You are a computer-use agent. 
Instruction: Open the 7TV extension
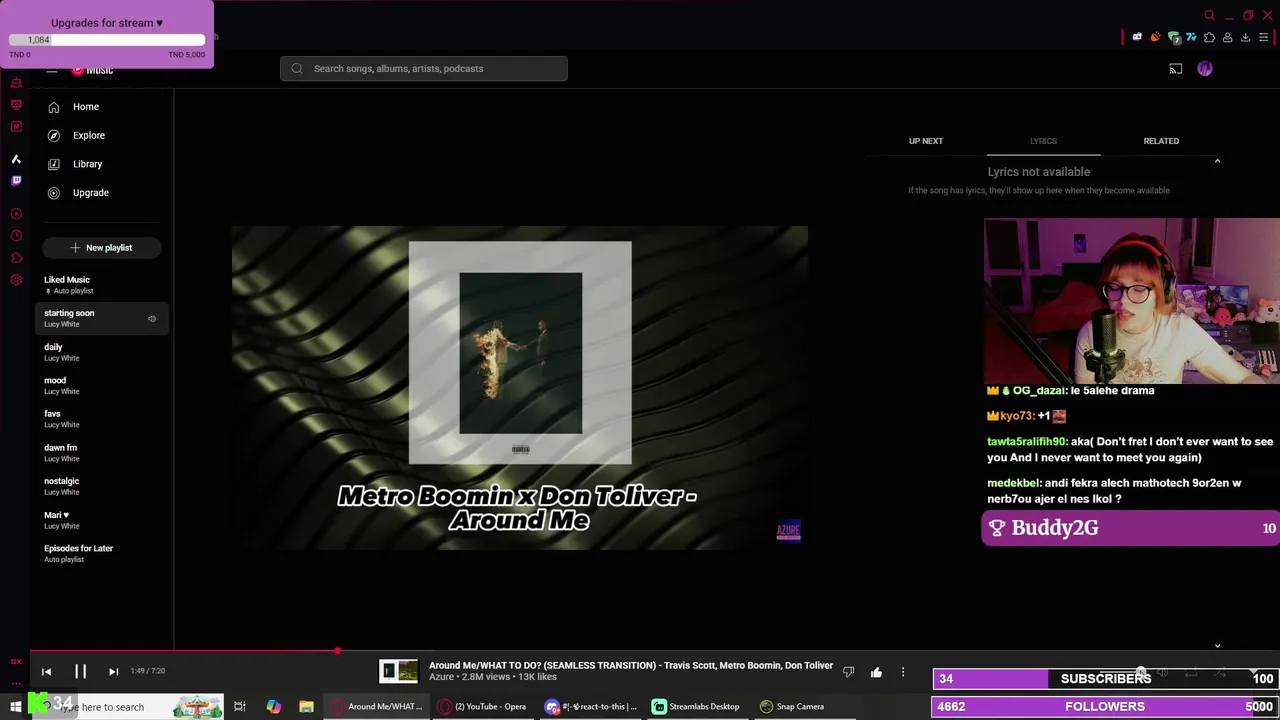tap(1191, 38)
